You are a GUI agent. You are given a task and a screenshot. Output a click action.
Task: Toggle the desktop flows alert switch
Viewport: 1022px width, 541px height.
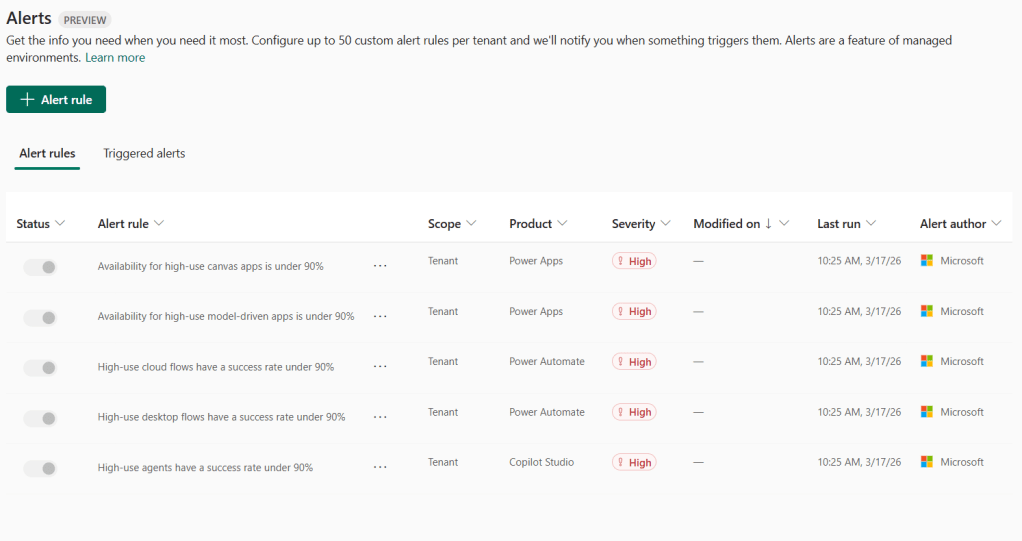click(x=41, y=418)
